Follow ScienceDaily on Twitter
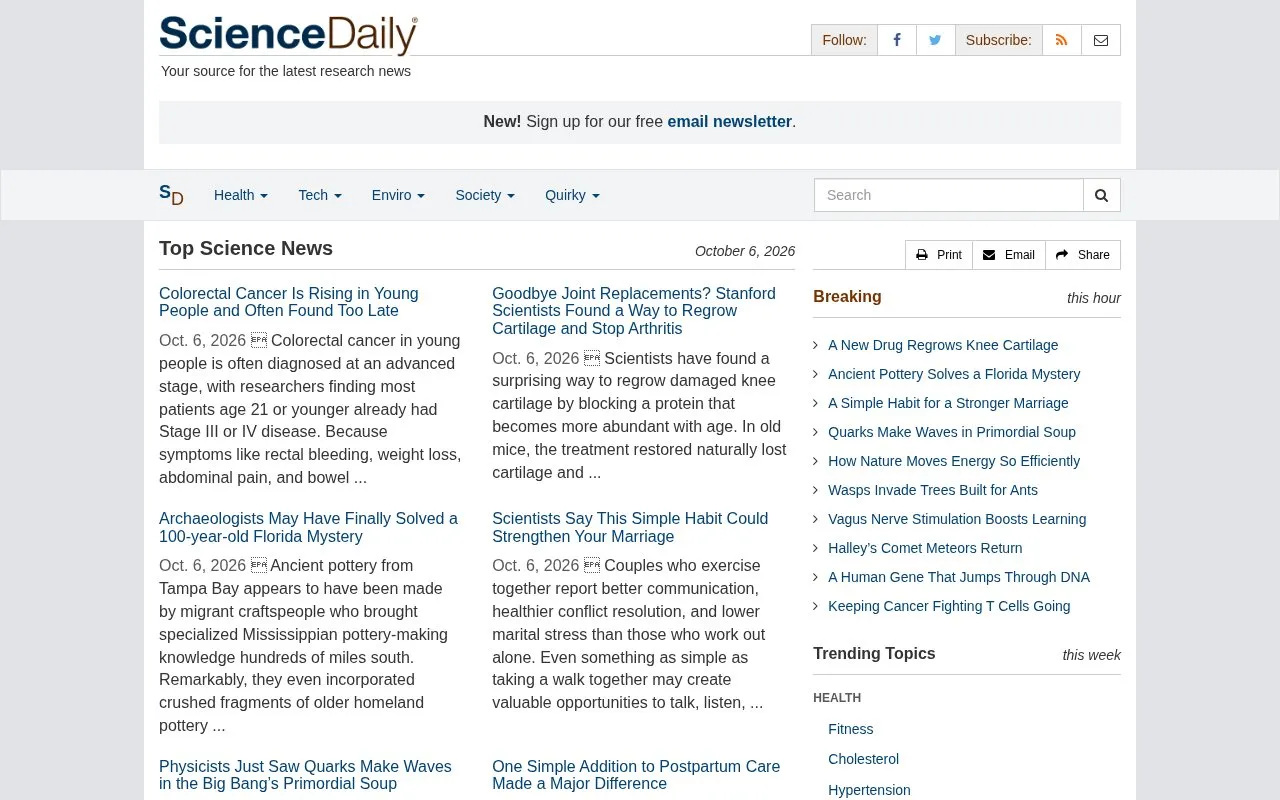This screenshot has height=800, width=1280. pyautogui.click(x=935, y=40)
